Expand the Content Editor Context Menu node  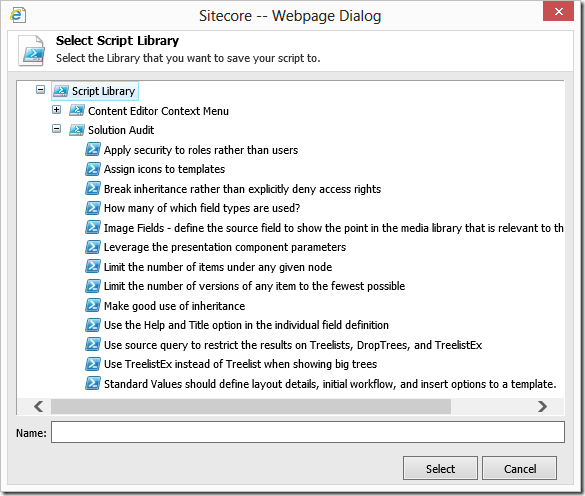56,110
